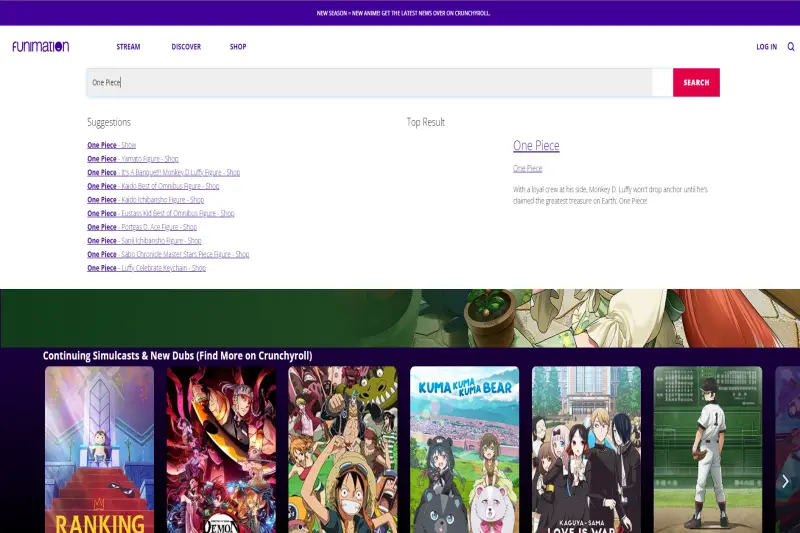800x533 pixels.
Task: Open the baseball anime poster
Action: point(708,449)
